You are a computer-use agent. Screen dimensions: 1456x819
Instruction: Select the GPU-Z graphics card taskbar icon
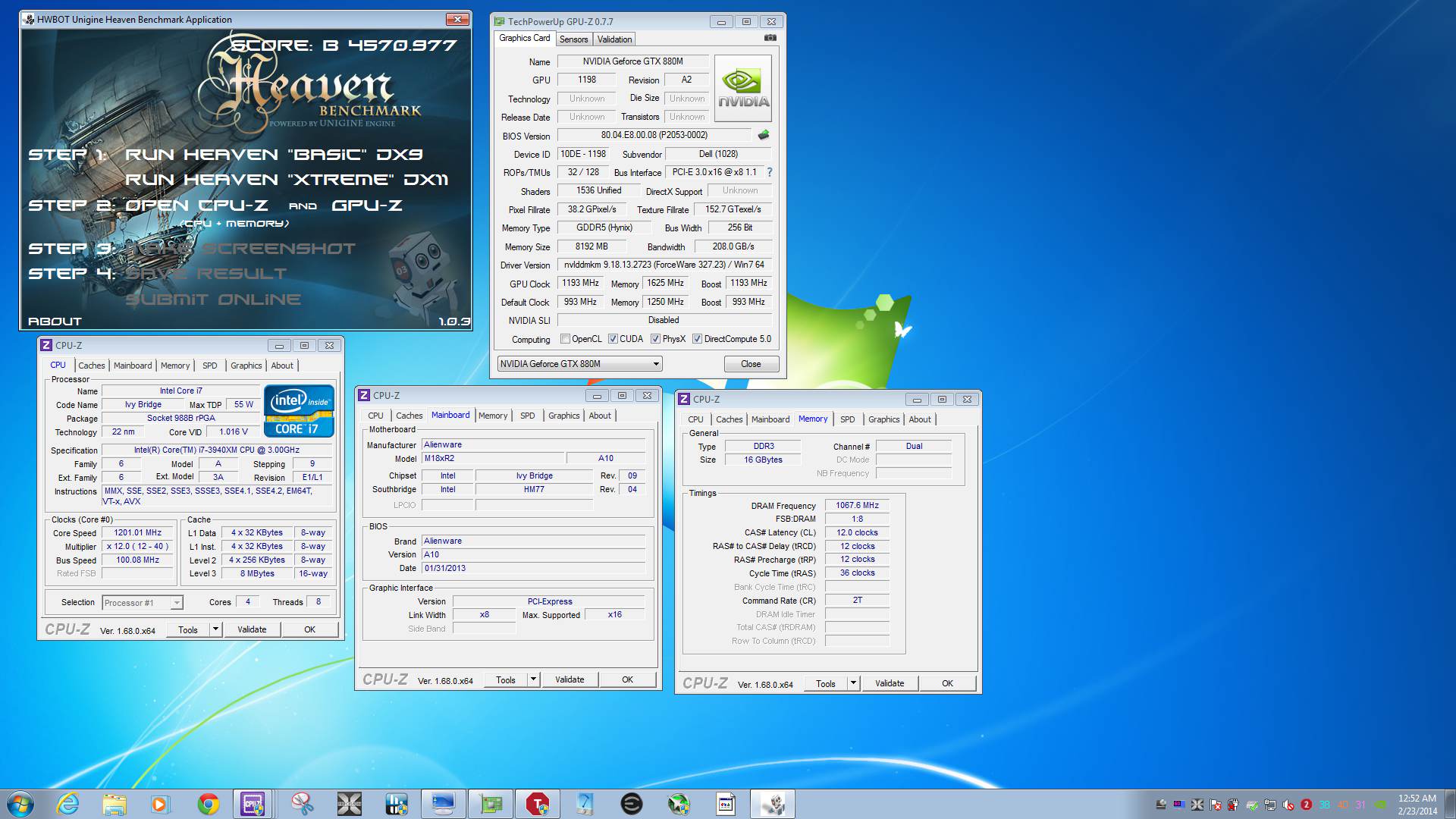click(x=491, y=804)
